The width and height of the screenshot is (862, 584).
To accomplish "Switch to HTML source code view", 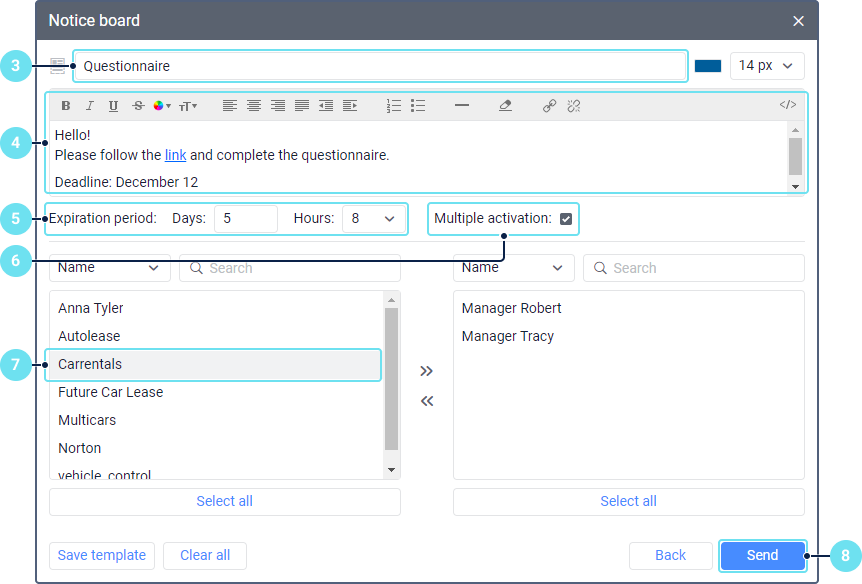I will pos(788,105).
